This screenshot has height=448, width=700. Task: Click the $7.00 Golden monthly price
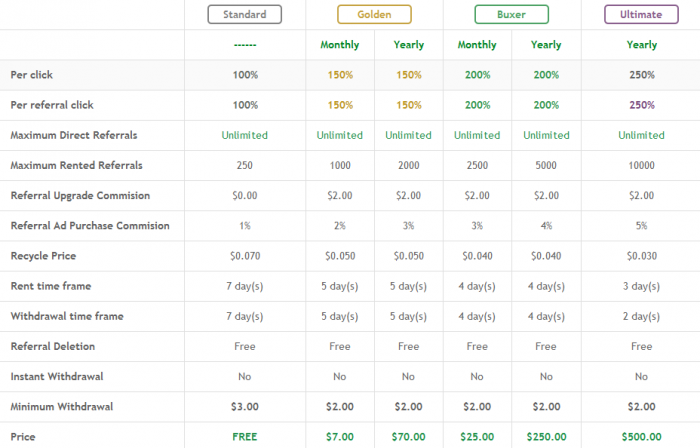pyautogui.click(x=340, y=436)
